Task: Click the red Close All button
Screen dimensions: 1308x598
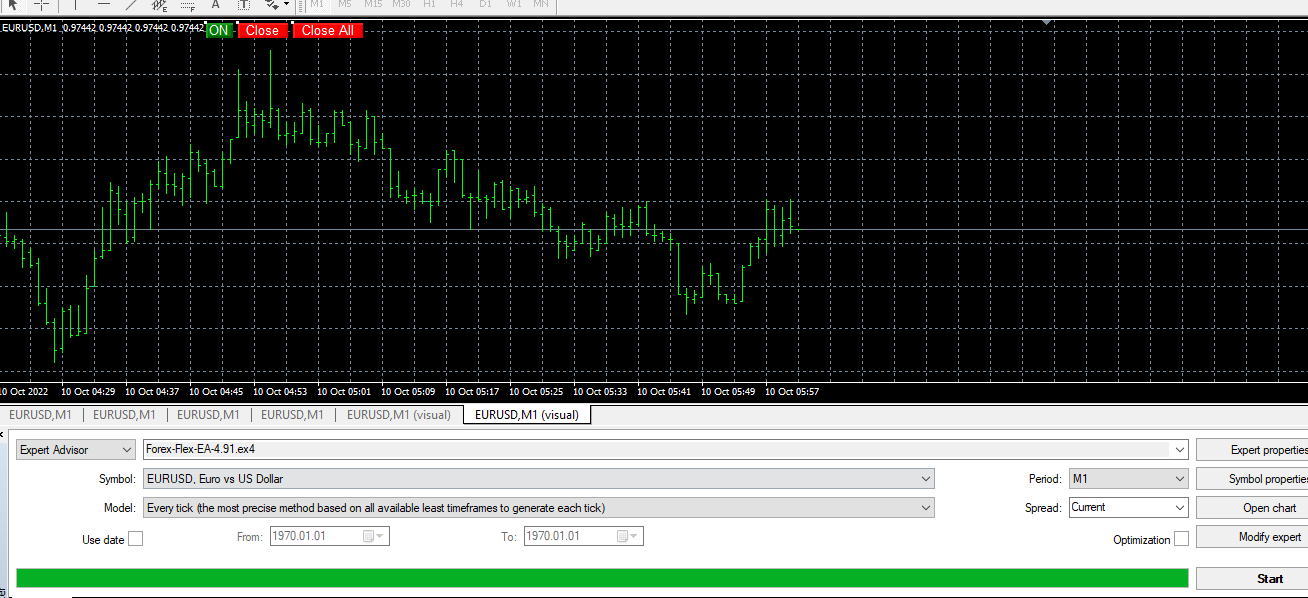Action: pyautogui.click(x=328, y=30)
